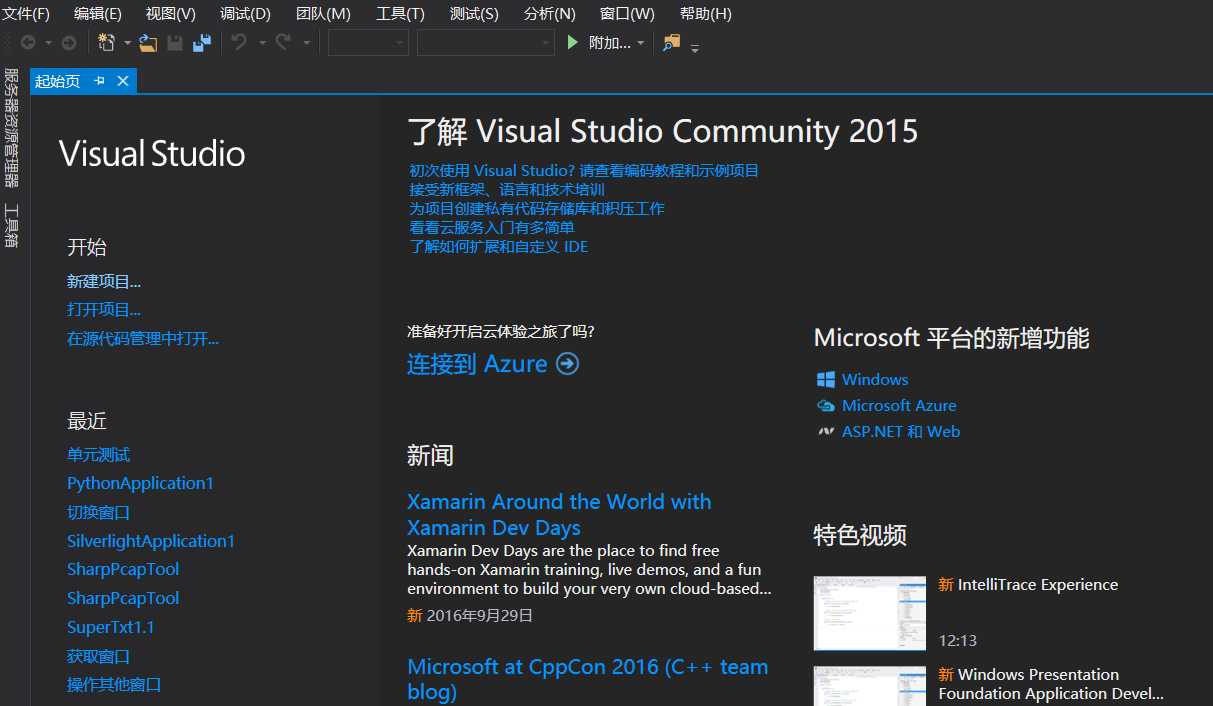Open the 团队(M) menu

pyautogui.click(x=324, y=14)
